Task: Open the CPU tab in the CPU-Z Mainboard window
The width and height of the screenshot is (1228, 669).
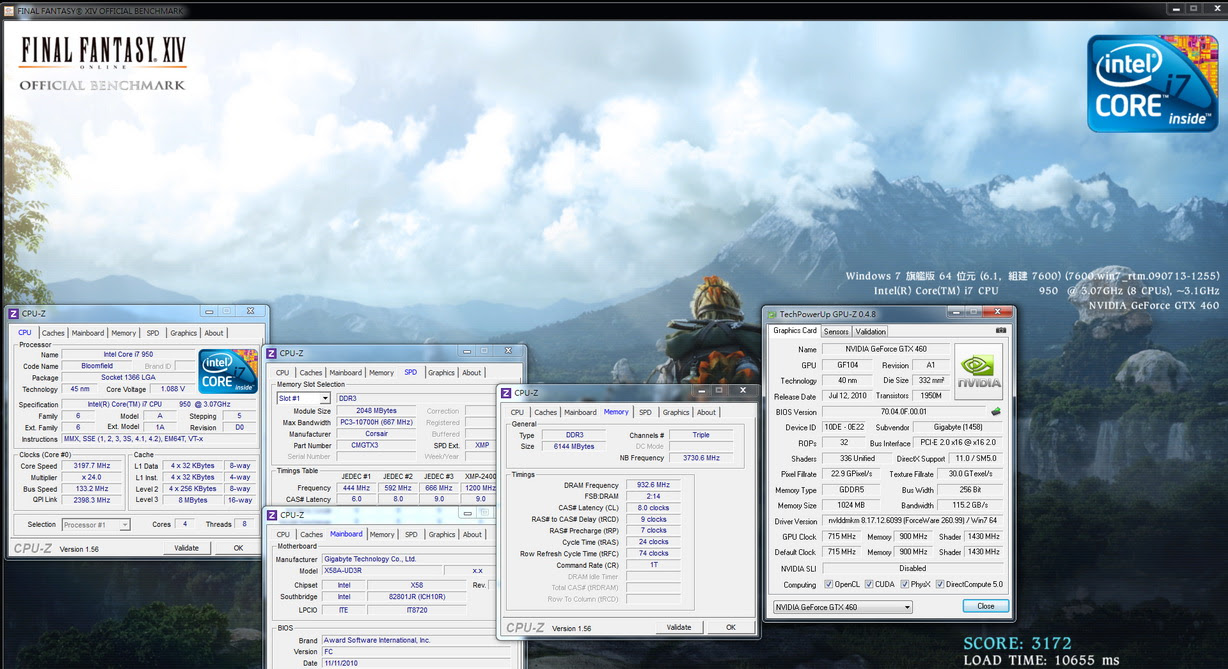Action: pos(283,535)
